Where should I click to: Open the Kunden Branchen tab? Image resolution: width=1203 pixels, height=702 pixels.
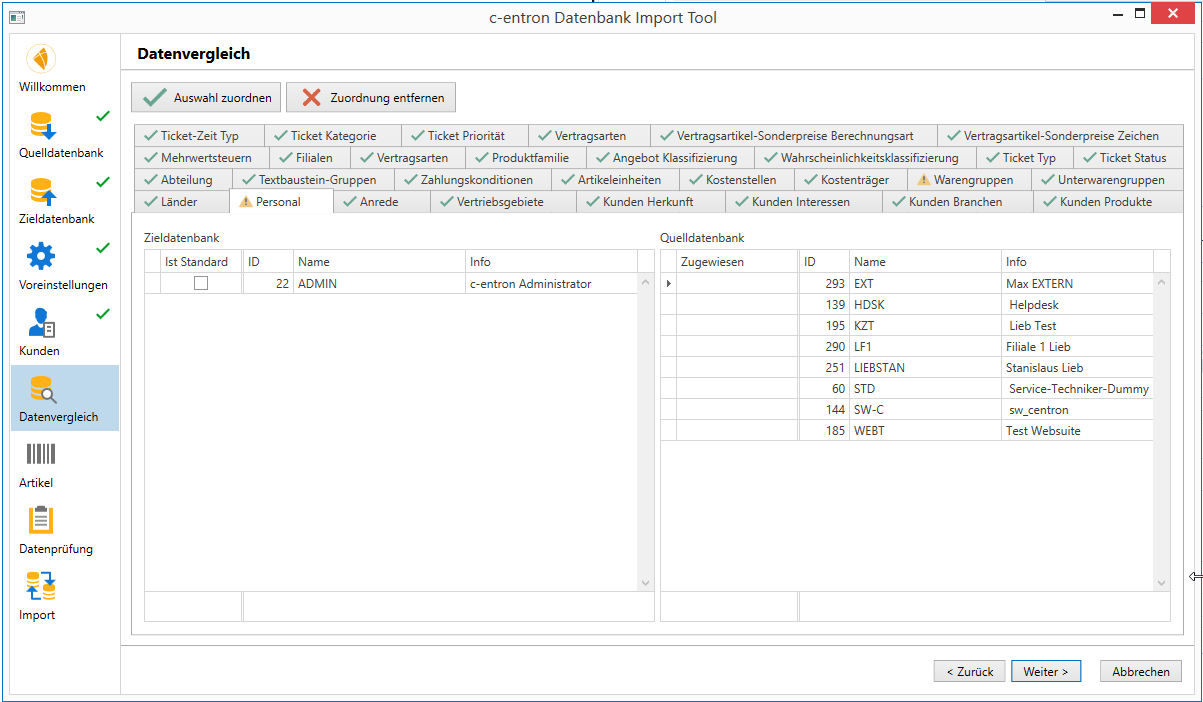pyautogui.click(x=955, y=202)
